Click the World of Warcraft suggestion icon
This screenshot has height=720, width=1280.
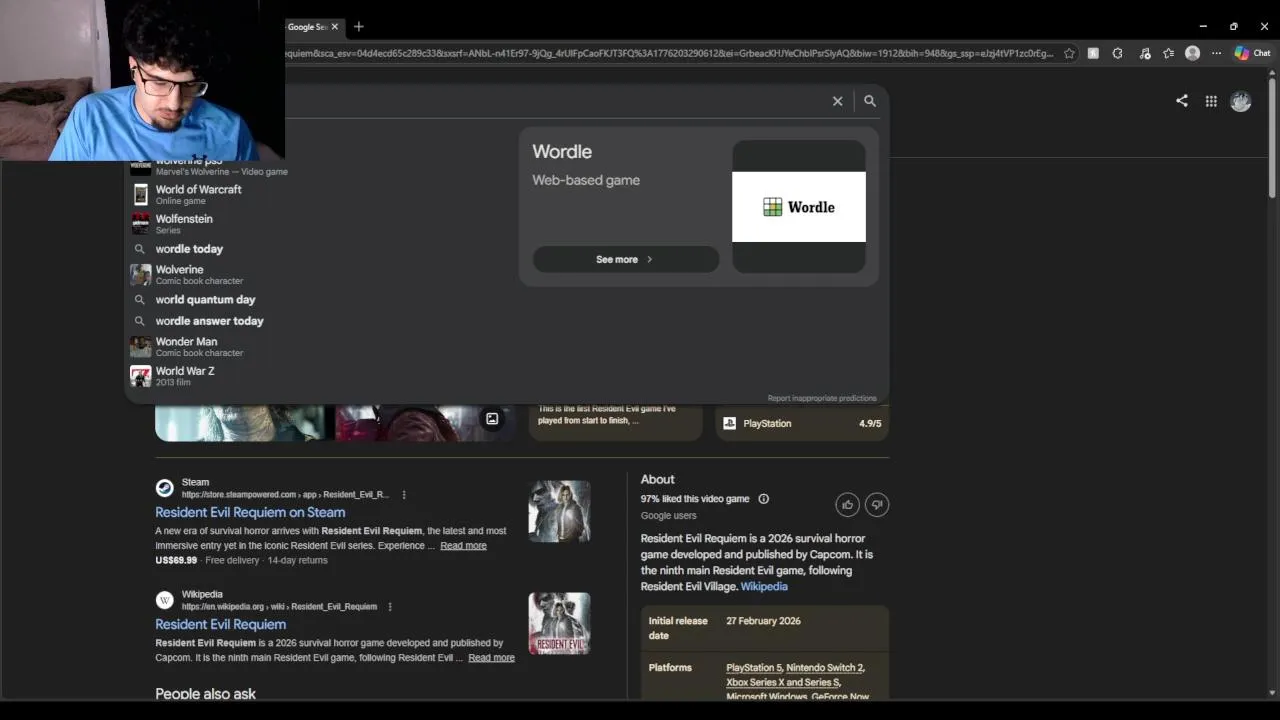pos(140,194)
